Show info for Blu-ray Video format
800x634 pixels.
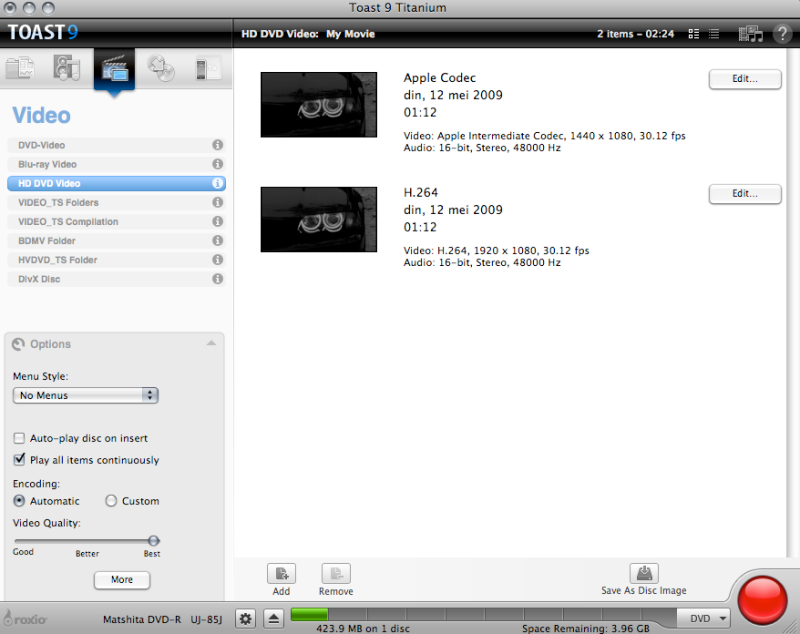tap(217, 164)
